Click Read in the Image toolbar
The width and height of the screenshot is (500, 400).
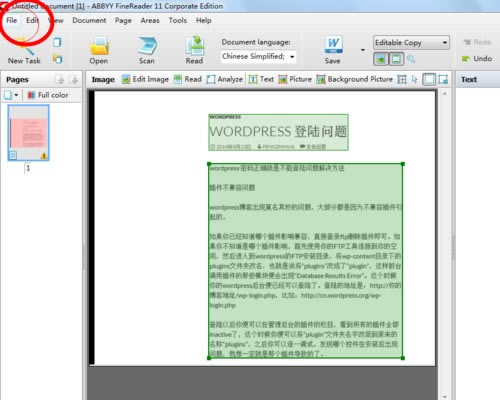(188, 79)
